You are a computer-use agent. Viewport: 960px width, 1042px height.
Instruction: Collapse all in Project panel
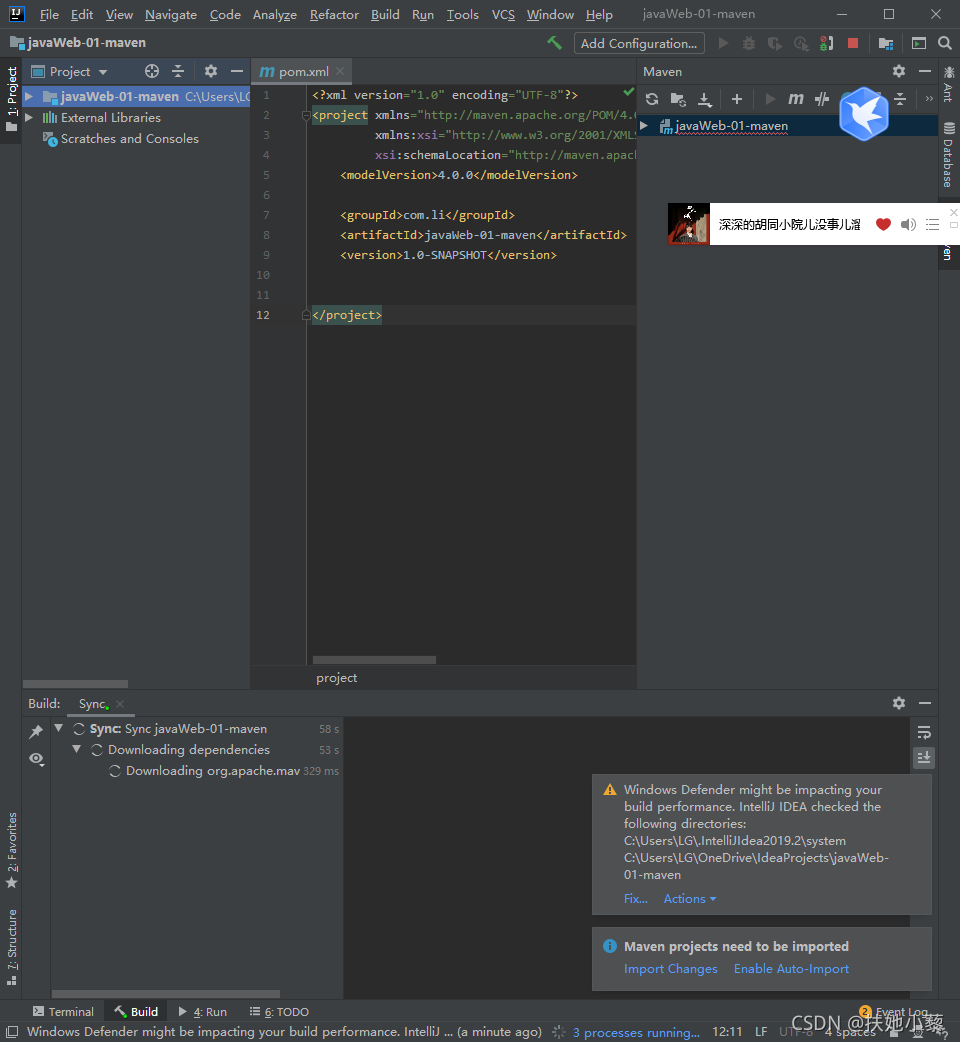coord(177,71)
